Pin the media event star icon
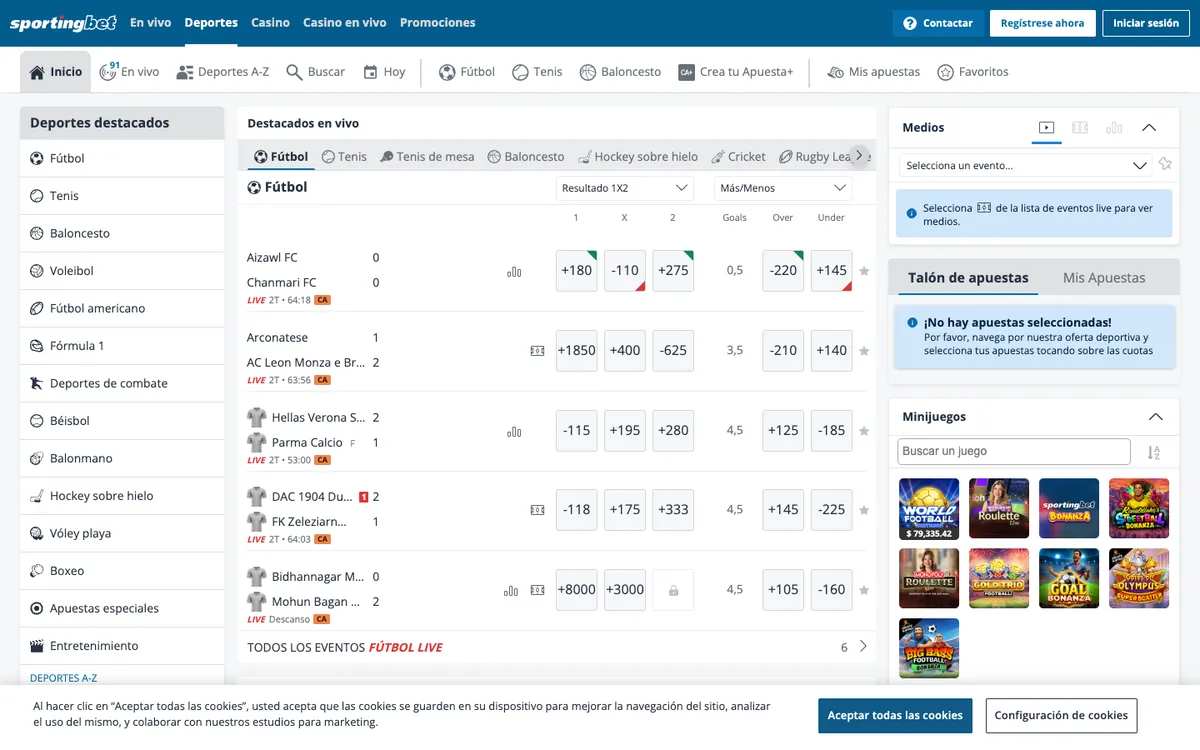The image size is (1200, 750). coord(1165,165)
